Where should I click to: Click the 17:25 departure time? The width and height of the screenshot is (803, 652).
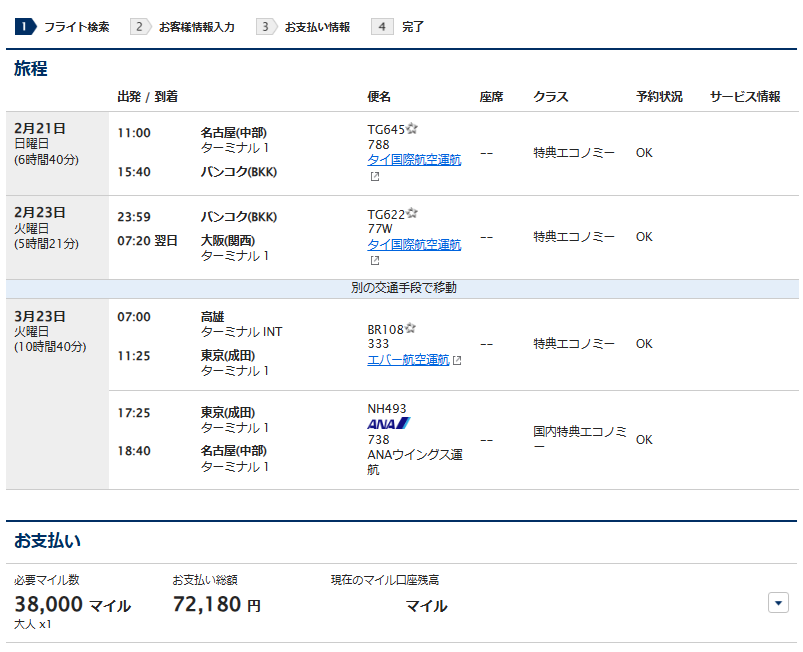tap(134, 413)
